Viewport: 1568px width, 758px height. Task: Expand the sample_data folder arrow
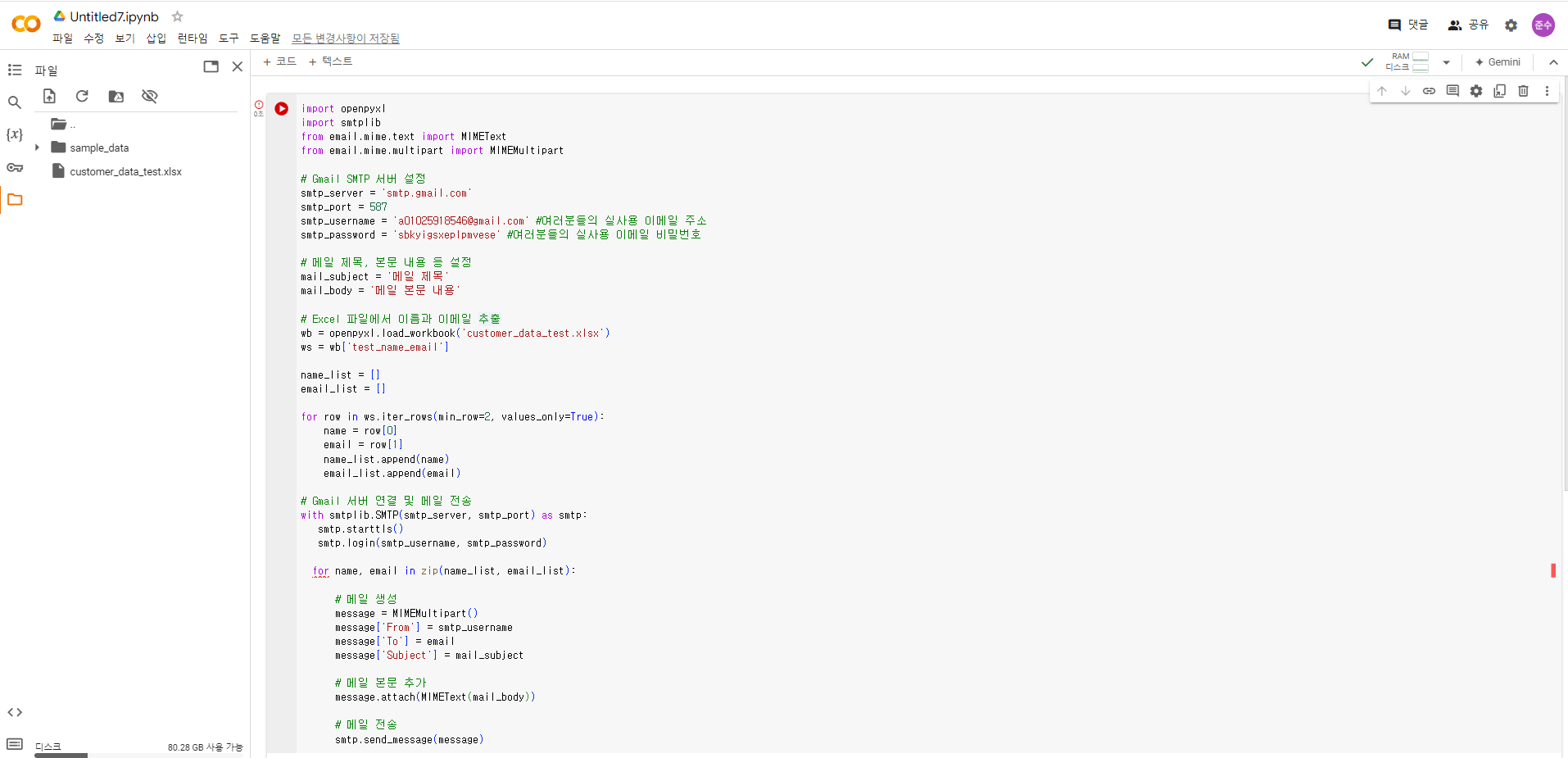[x=37, y=148]
